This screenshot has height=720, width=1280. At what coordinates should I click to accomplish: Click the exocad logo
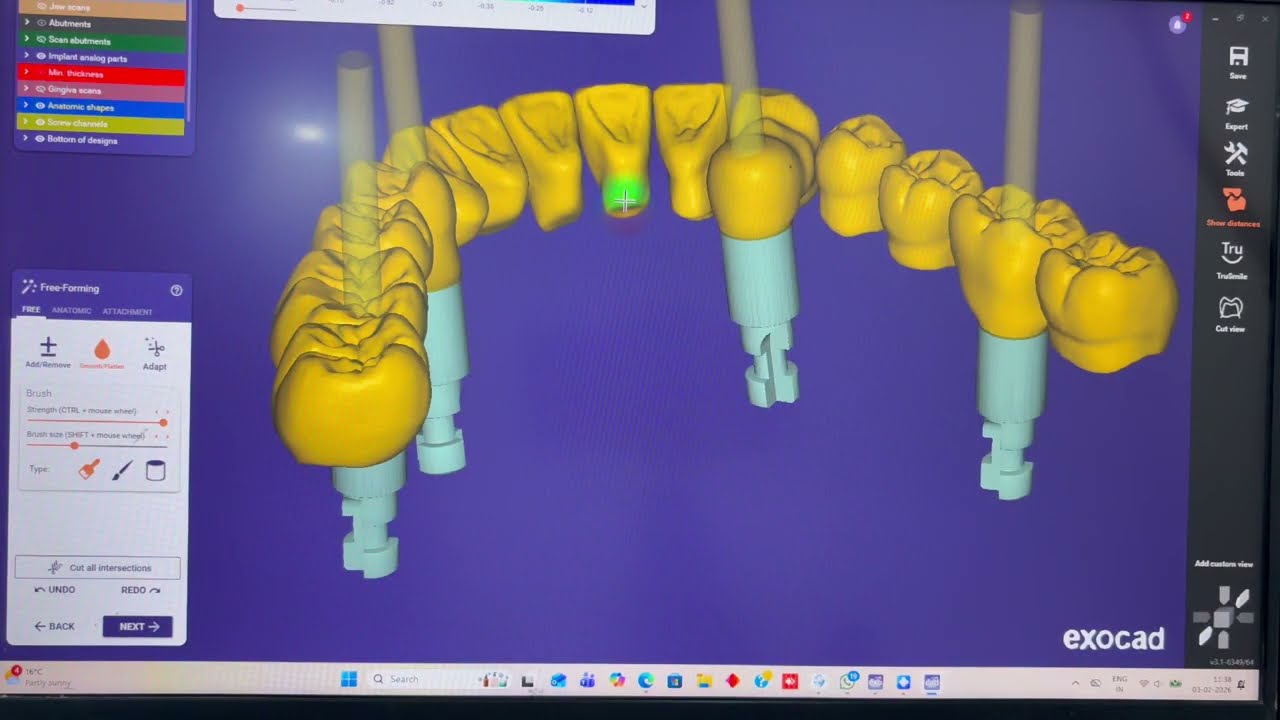point(1113,639)
